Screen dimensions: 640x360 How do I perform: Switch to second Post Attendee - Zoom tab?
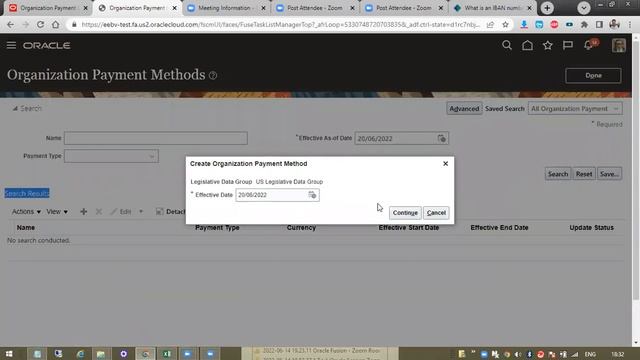click(x=403, y=8)
